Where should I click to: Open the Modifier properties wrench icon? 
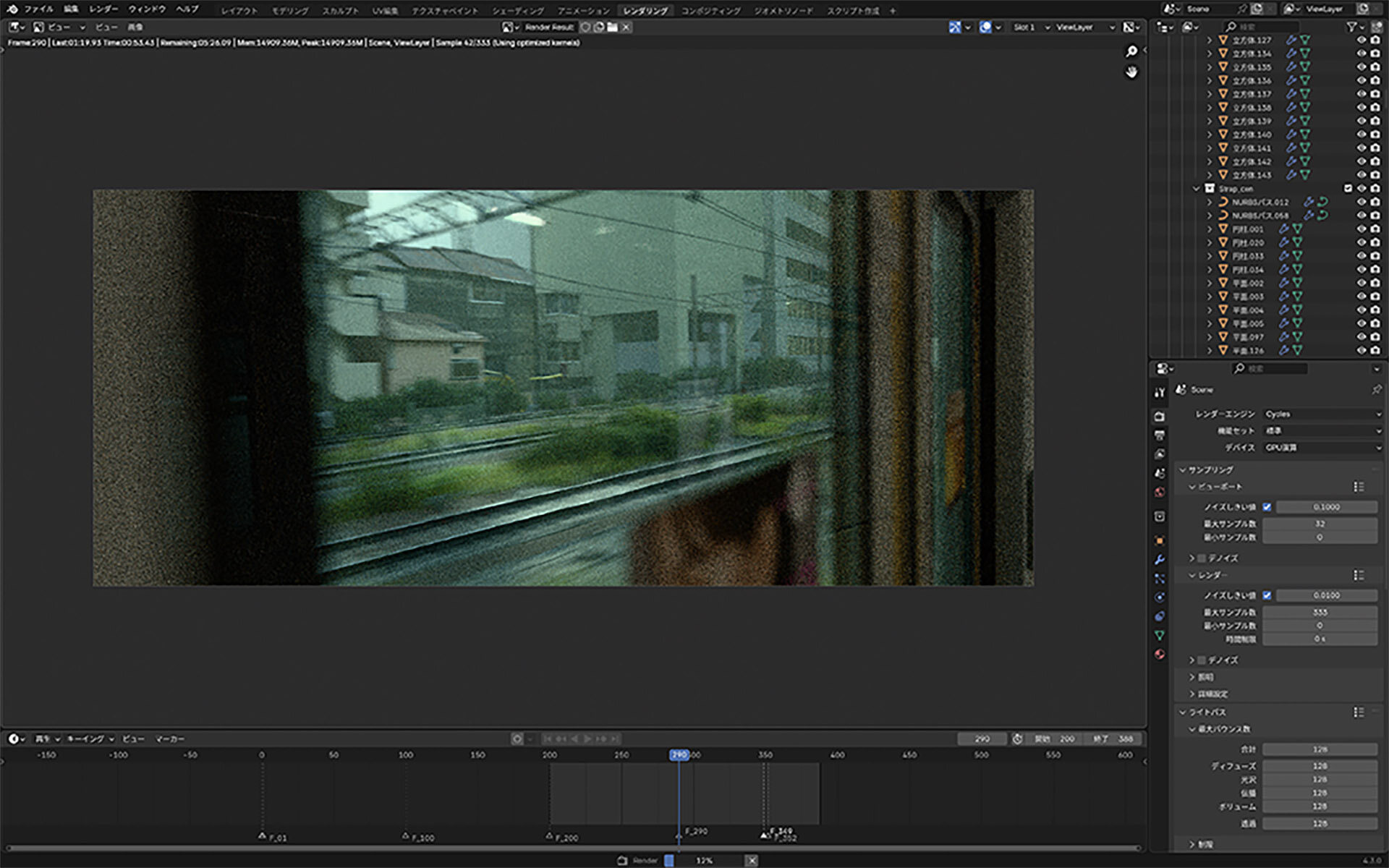click(1160, 559)
